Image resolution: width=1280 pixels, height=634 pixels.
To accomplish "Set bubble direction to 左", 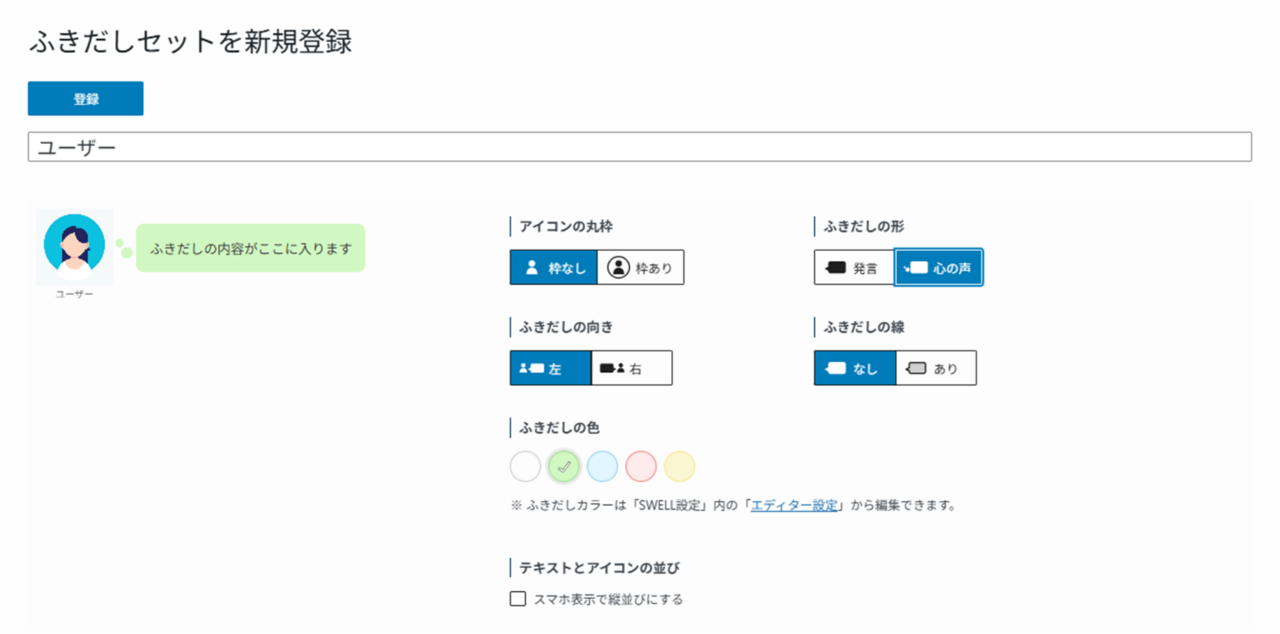I will tap(550, 368).
